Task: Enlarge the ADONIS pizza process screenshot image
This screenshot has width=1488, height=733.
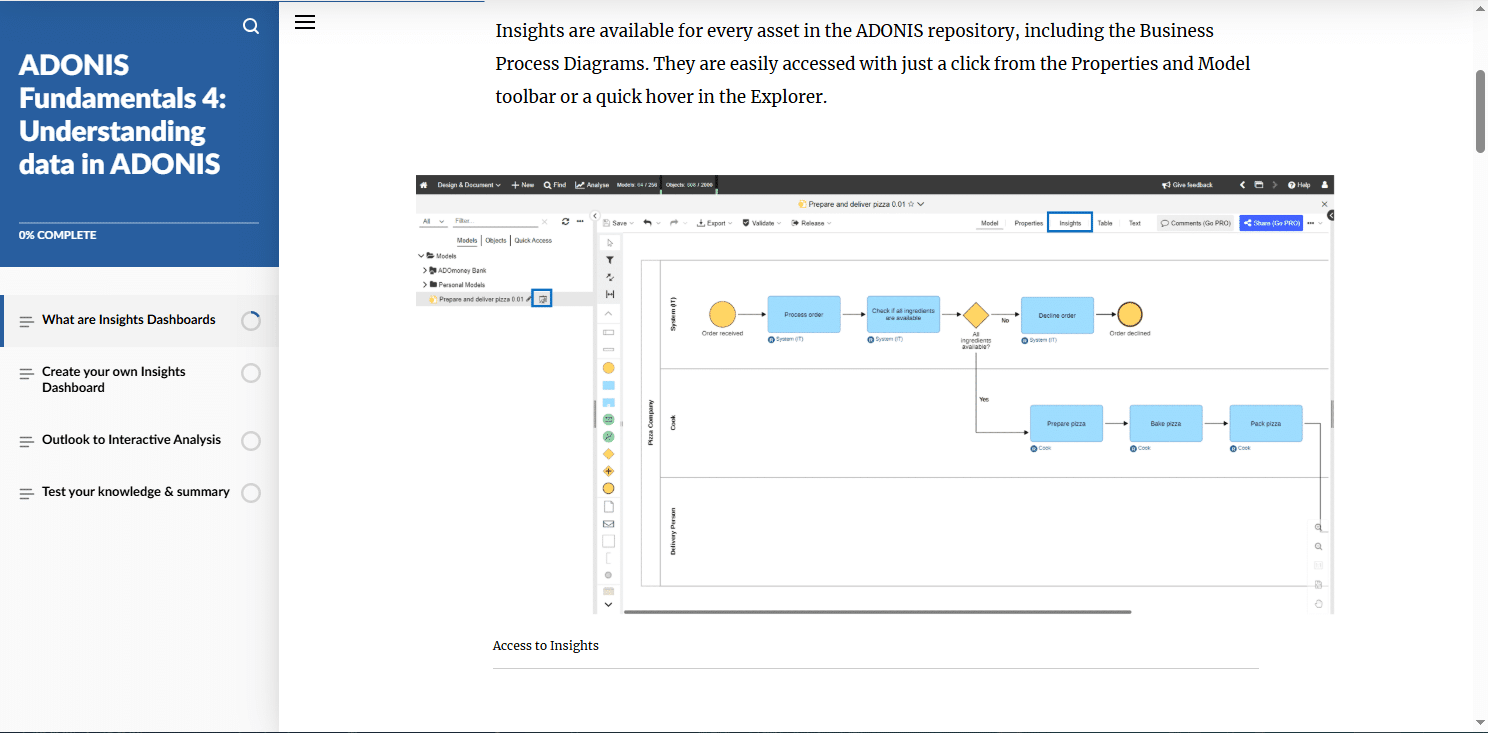Action: (x=875, y=395)
